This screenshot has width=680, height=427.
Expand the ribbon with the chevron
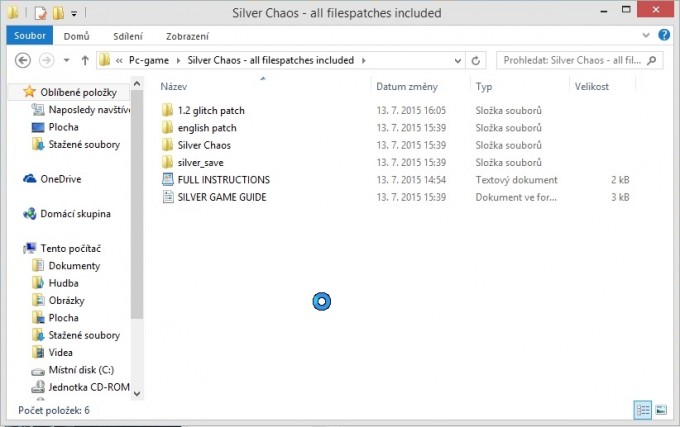pos(646,35)
